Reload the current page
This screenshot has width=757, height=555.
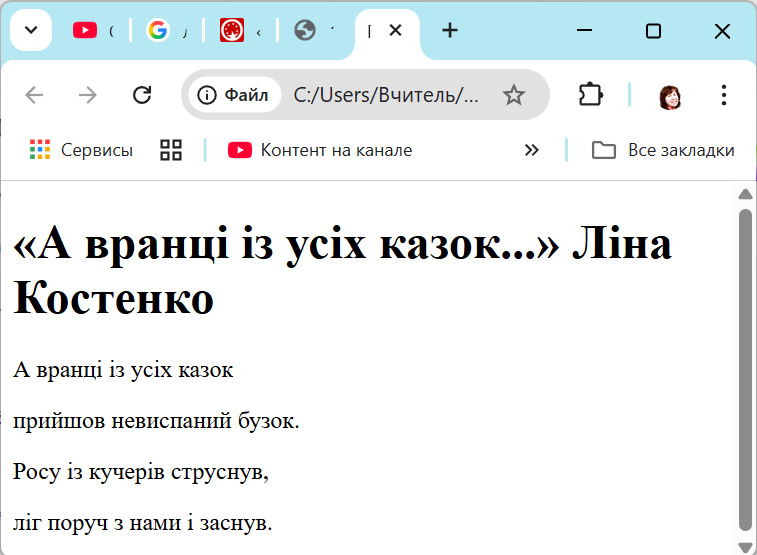(142, 95)
